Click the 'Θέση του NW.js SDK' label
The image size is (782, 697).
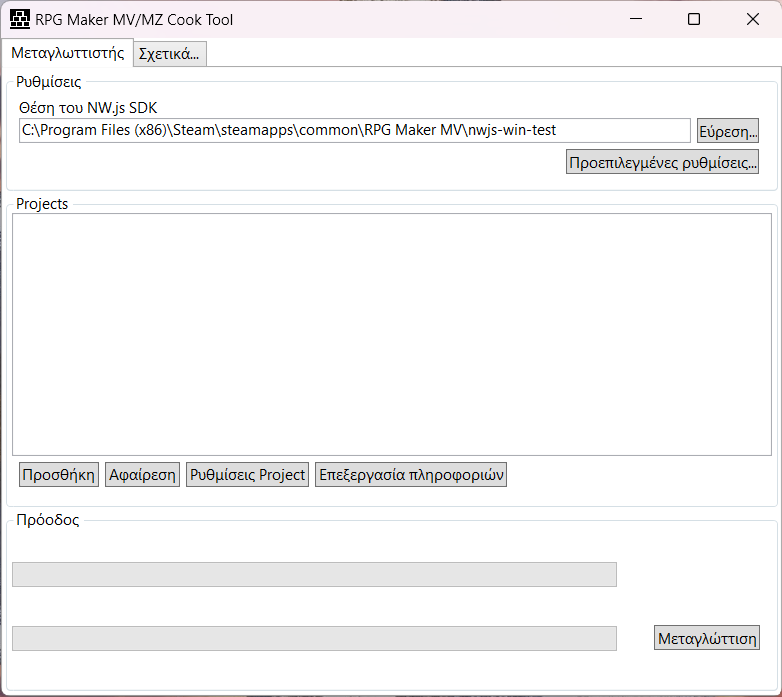click(88, 108)
